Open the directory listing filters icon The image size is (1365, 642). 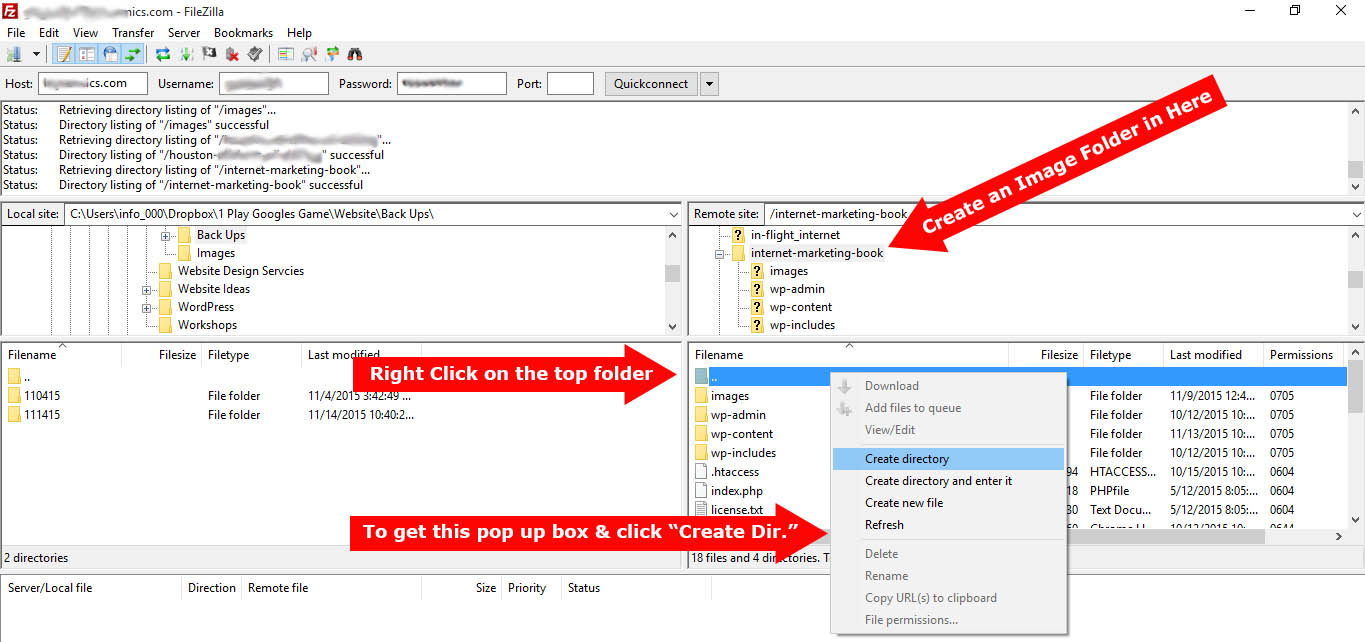(x=286, y=54)
